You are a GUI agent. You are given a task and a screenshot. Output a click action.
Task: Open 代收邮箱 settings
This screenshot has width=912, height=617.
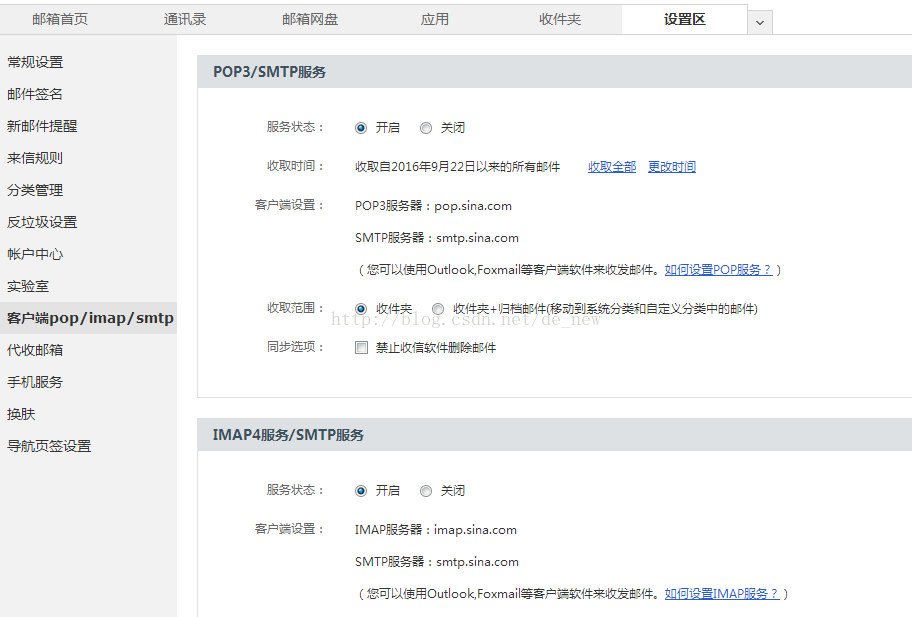point(35,350)
